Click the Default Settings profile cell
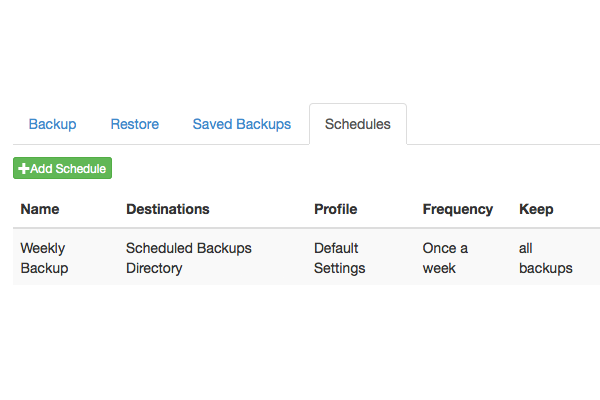 (339, 258)
